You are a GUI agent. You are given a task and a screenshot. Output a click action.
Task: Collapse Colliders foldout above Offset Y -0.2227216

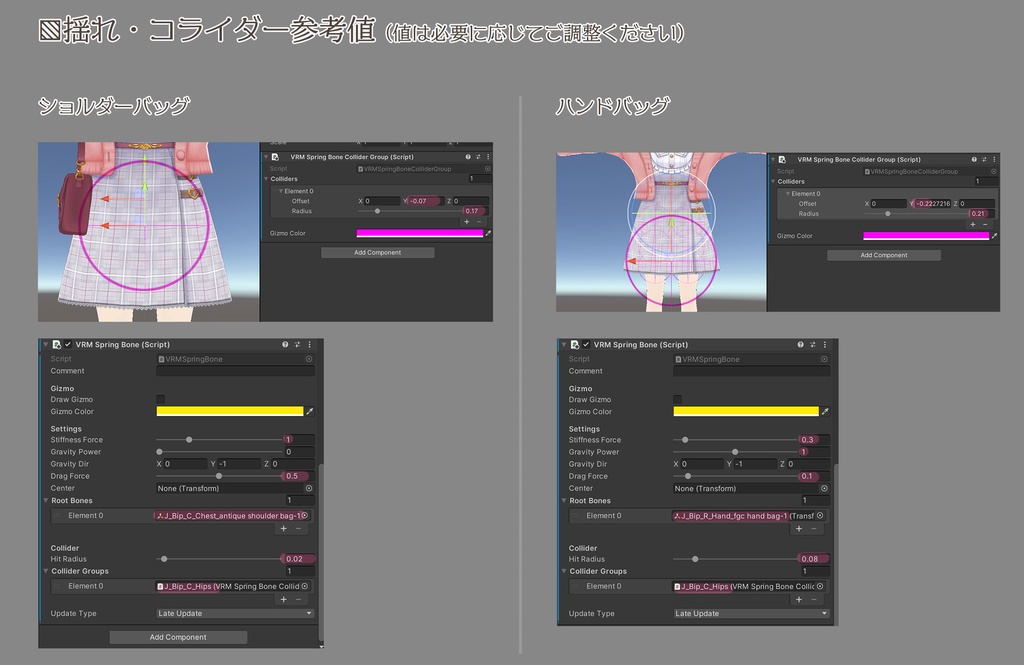[773, 182]
